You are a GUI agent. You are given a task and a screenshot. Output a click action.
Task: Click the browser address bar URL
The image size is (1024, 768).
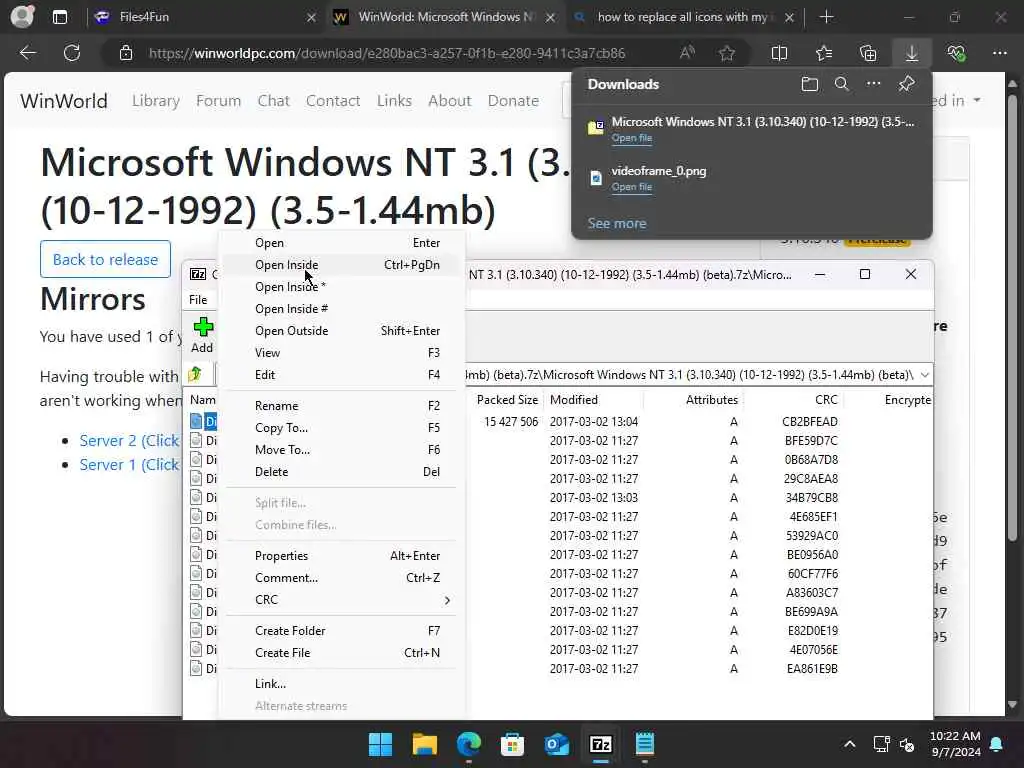tap(387, 53)
